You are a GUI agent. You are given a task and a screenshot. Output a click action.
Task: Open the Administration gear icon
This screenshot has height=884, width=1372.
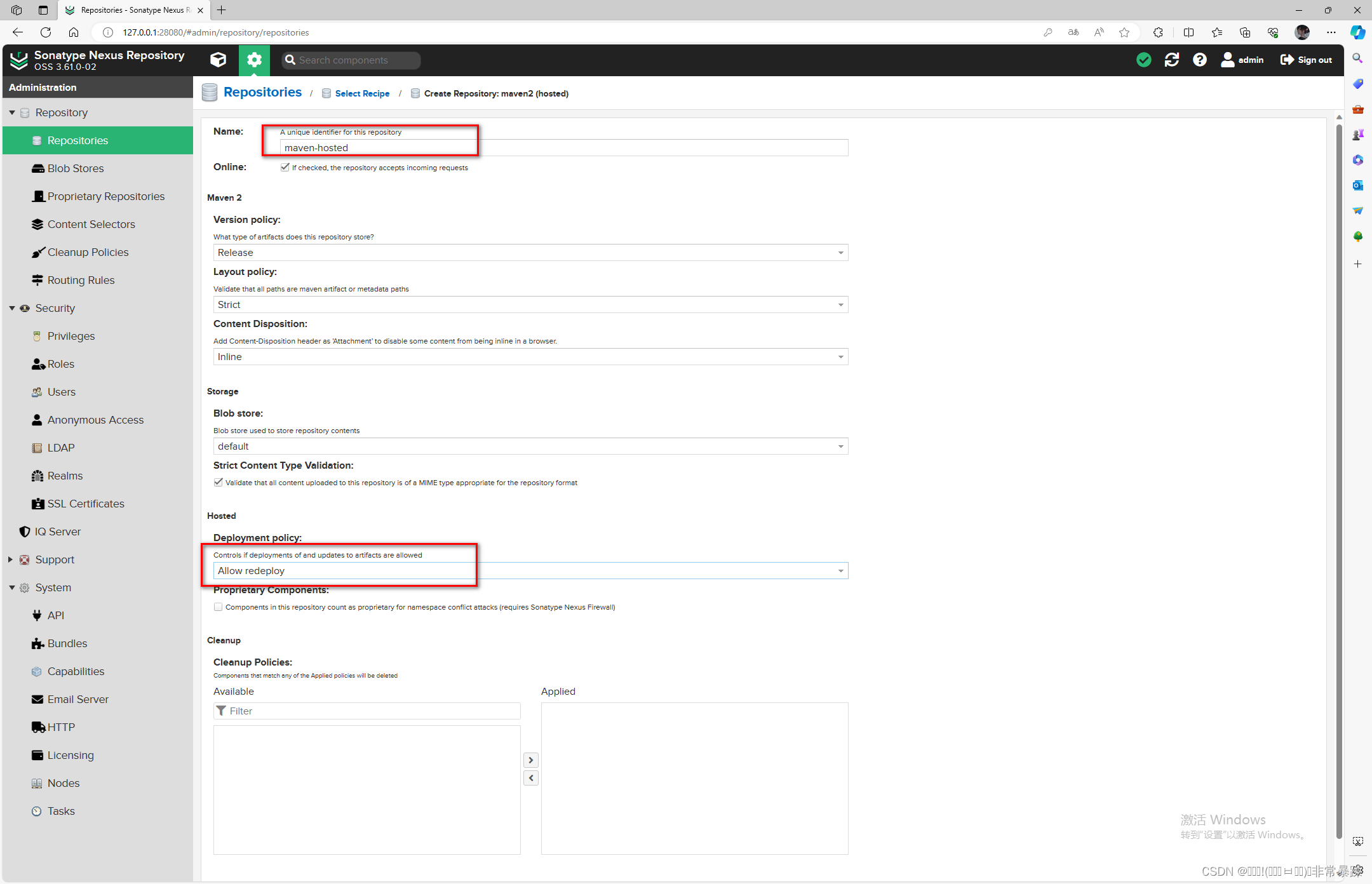[x=254, y=60]
